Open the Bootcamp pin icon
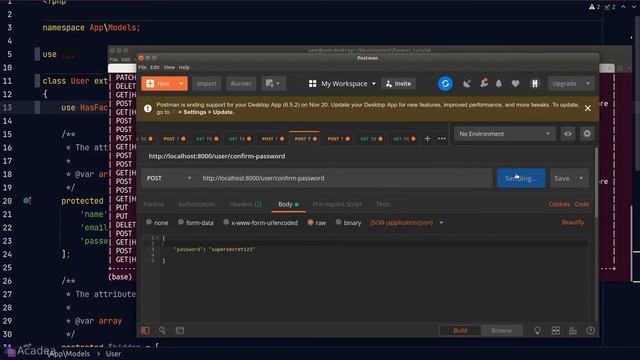 [537, 331]
